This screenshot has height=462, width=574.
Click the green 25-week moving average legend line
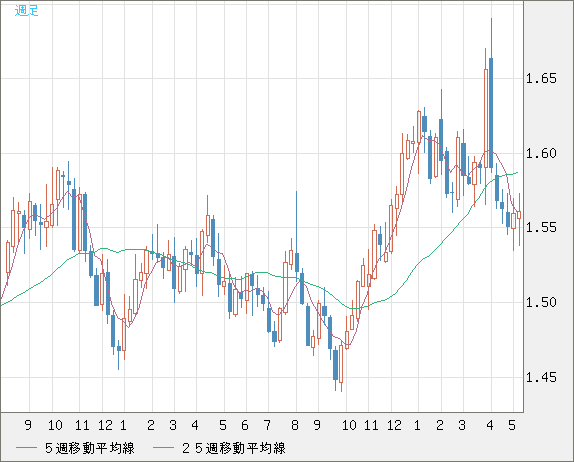click(163, 448)
